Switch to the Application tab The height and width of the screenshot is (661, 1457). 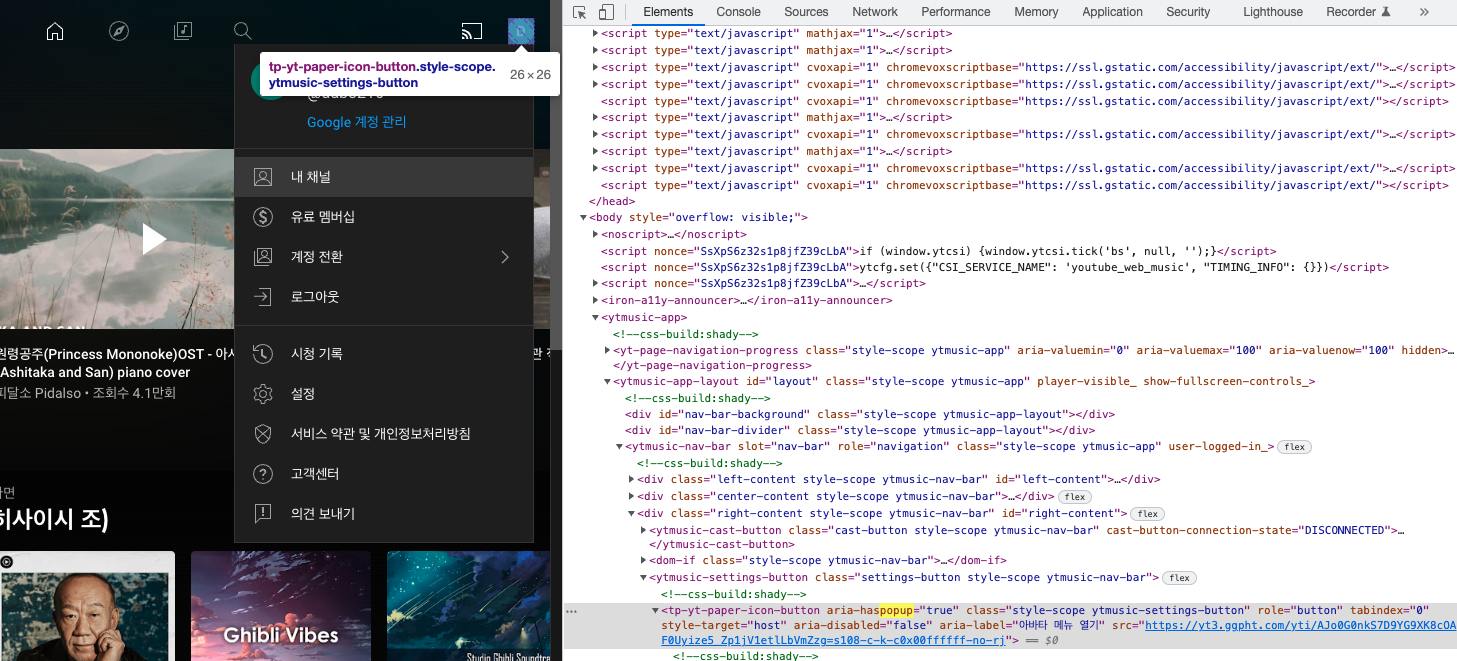pos(1112,12)
